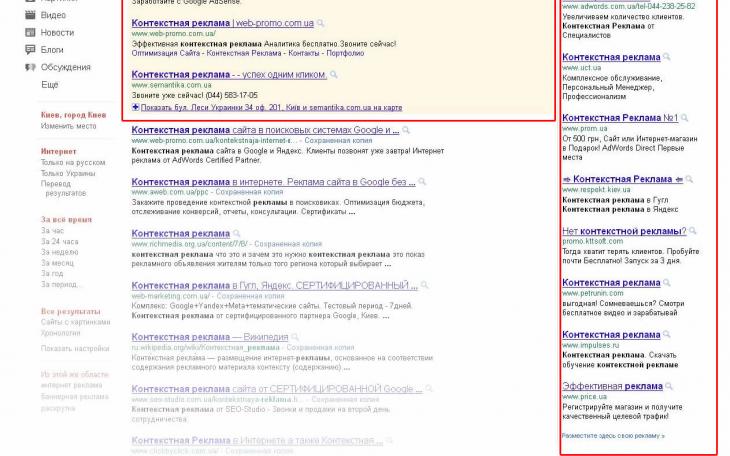Expand map with plus icon near Леси Украинки
Screen dimensions: 730x456
(x=136, y=107)
